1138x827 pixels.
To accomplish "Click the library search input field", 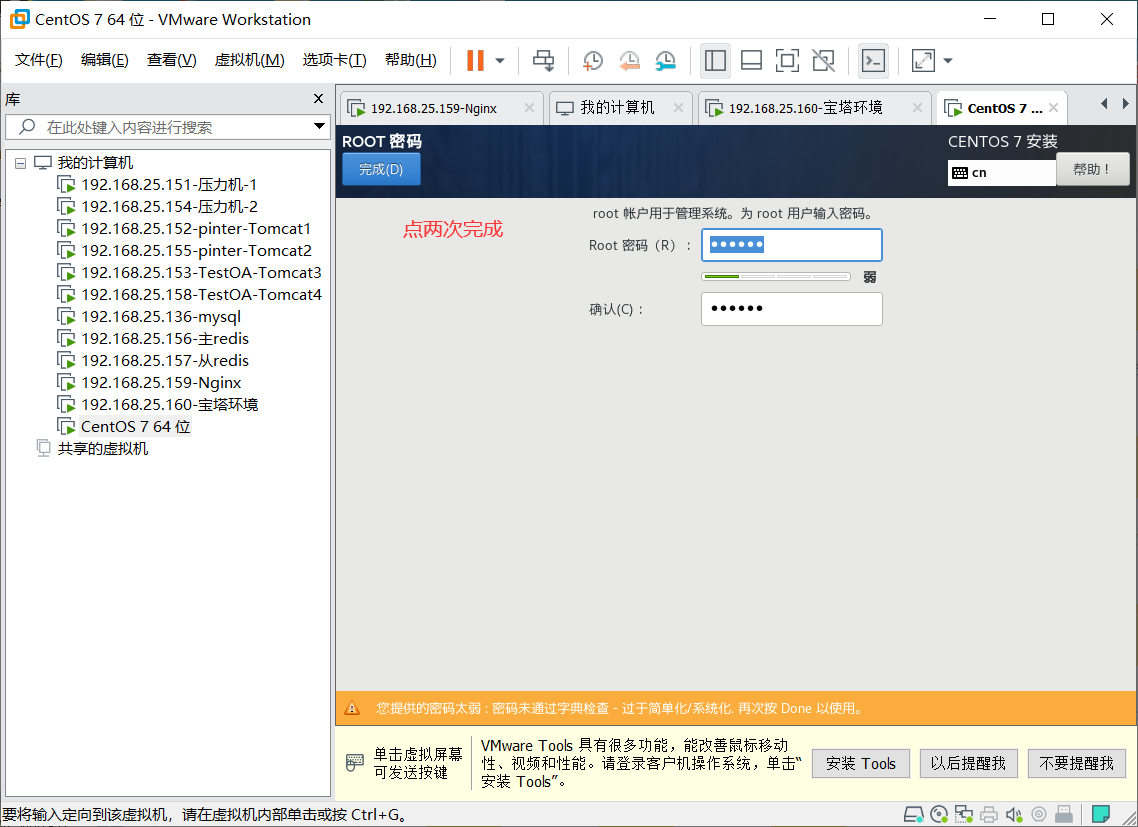I will coord(168,127).
